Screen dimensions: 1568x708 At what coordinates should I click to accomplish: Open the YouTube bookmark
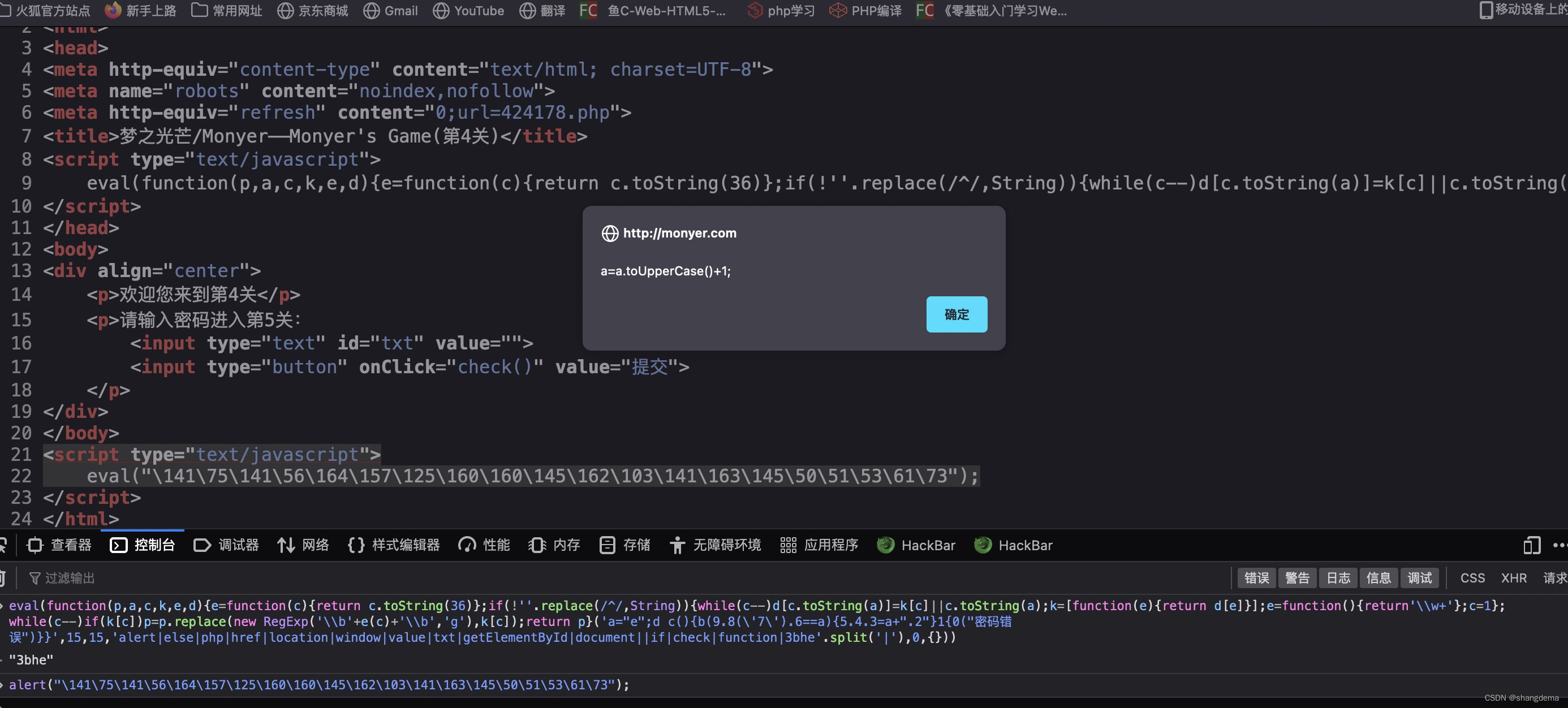click(469, 10)
